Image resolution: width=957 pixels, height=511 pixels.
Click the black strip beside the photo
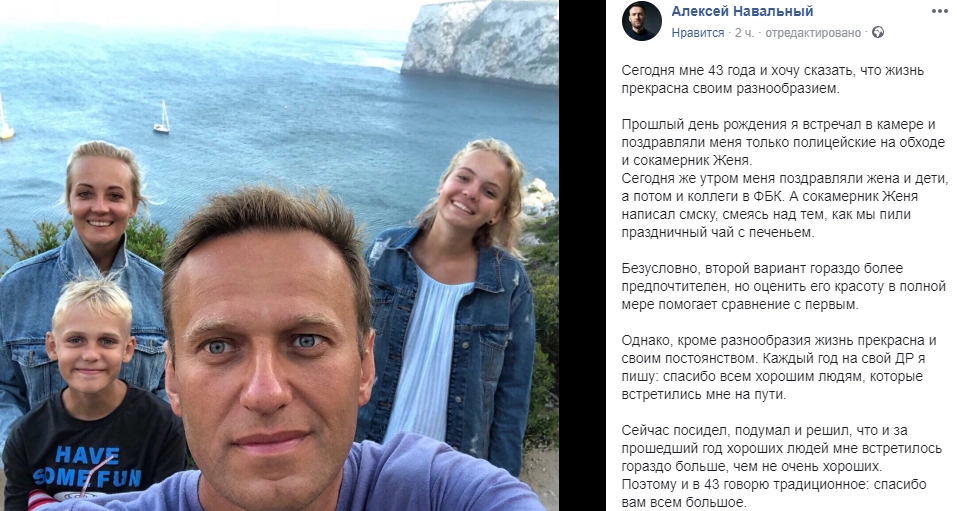(x=582, y=255)
